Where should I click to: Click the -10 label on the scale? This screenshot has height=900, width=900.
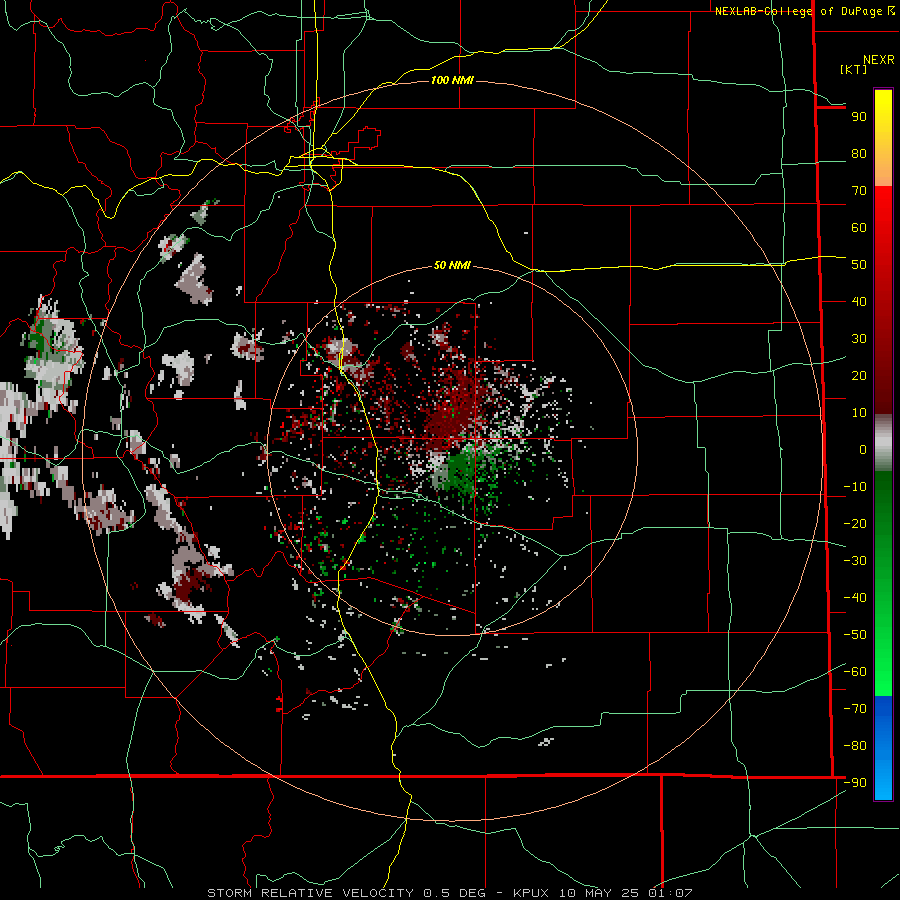(x=855, y=487)
